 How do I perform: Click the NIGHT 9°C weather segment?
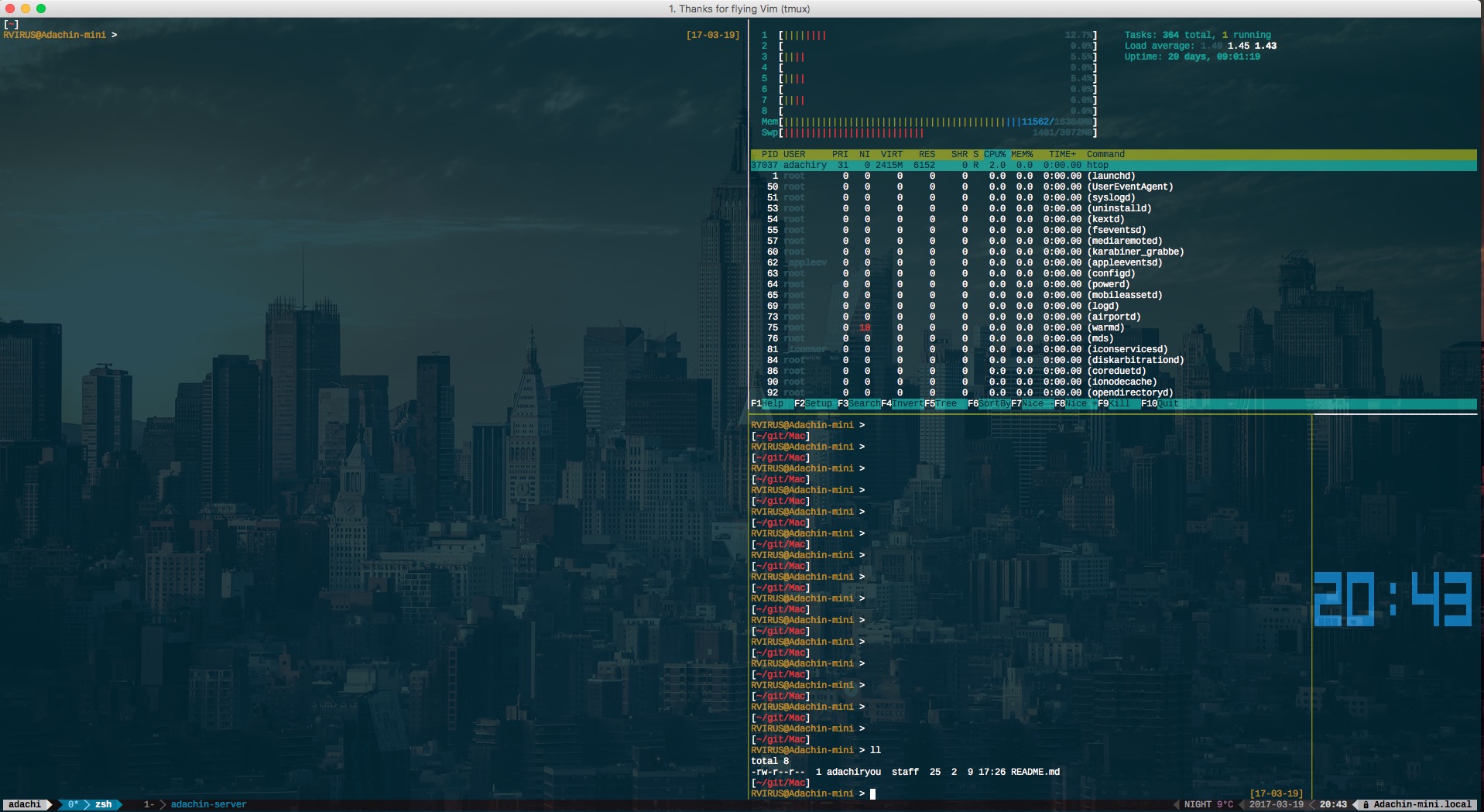(1208, 805)
